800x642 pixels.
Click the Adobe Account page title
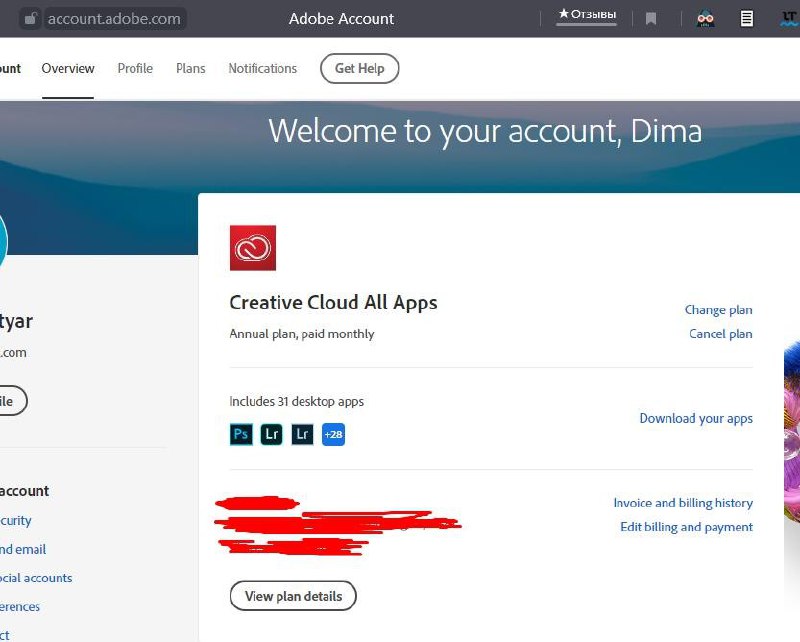point(341,19)
